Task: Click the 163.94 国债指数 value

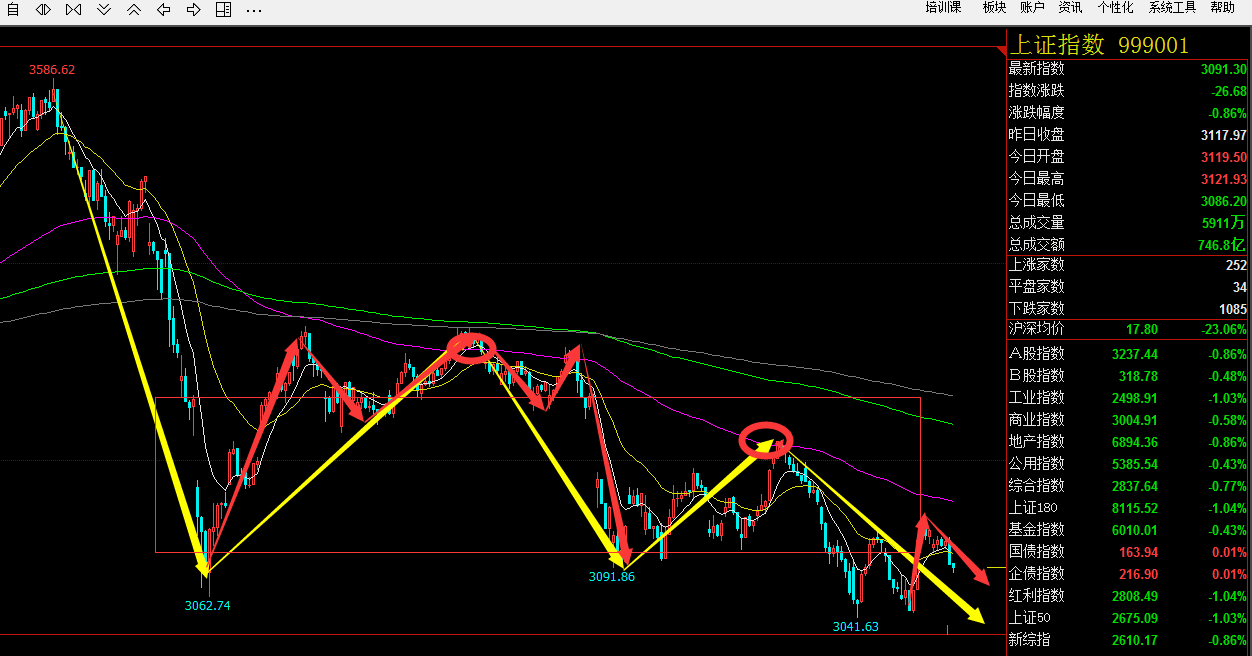Action: coord(1139,552)
